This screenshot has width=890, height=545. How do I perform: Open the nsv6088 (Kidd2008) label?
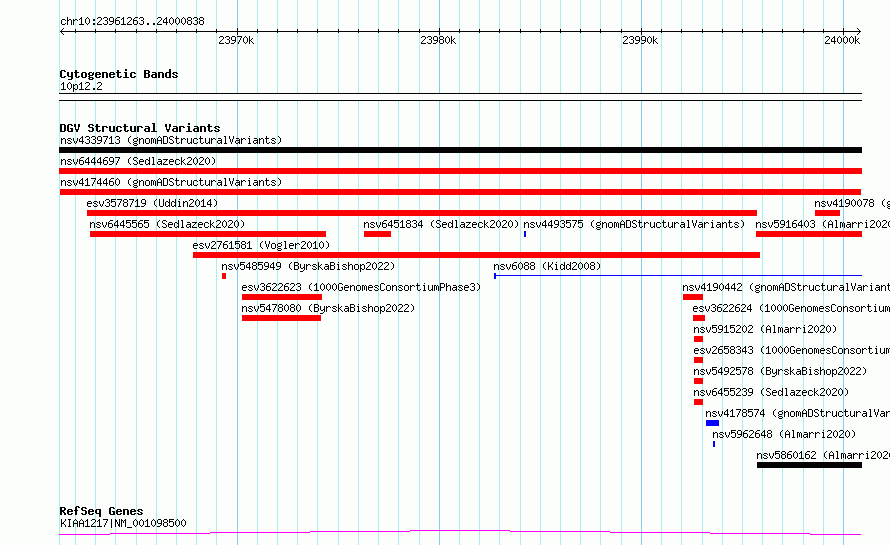click(547, 266)
